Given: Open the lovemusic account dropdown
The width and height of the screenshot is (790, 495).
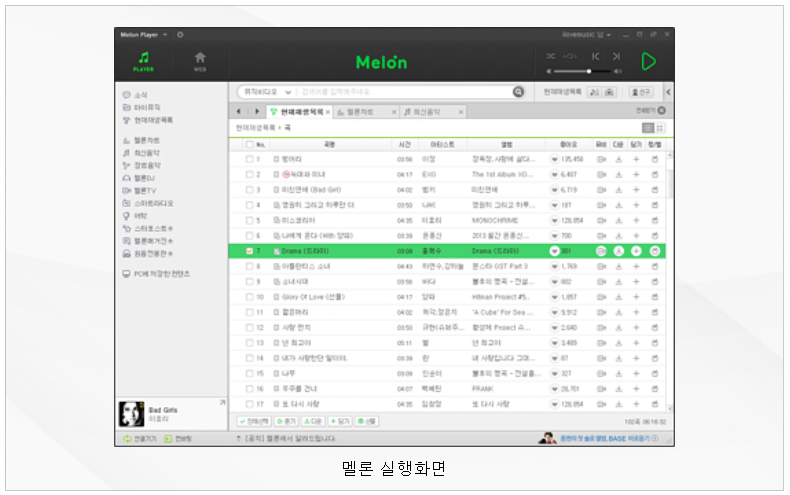Looking at the screenshot, I should pyautogui.click(x=586, y=35).
